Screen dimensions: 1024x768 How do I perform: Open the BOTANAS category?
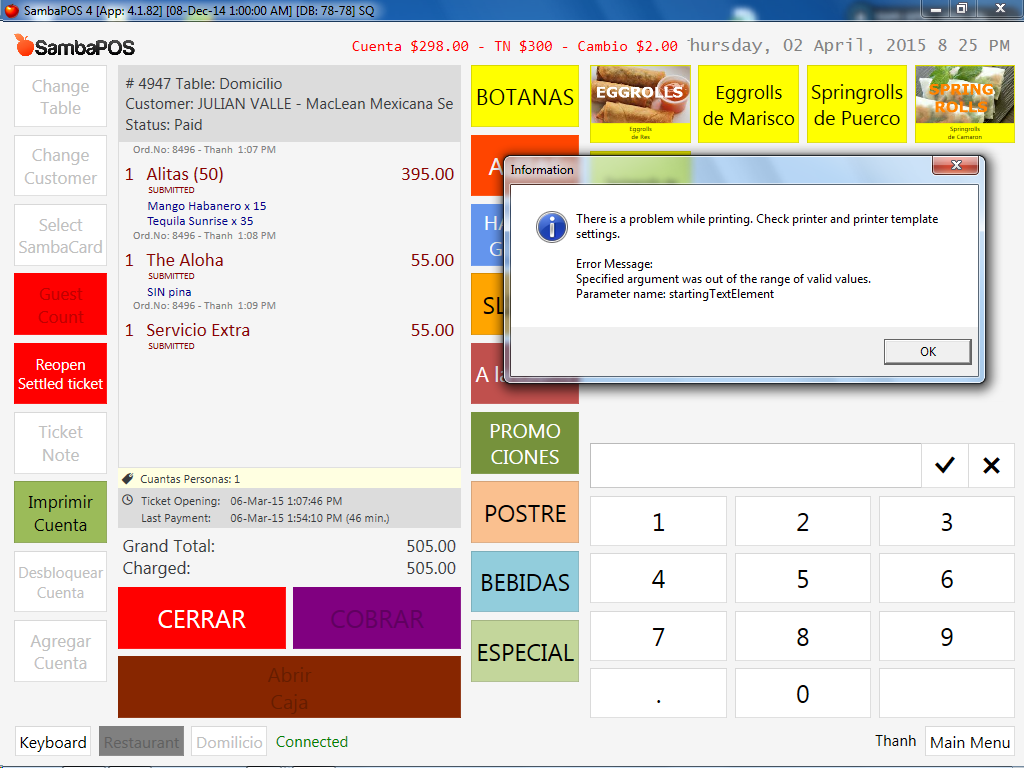click(x=524, y=97)
